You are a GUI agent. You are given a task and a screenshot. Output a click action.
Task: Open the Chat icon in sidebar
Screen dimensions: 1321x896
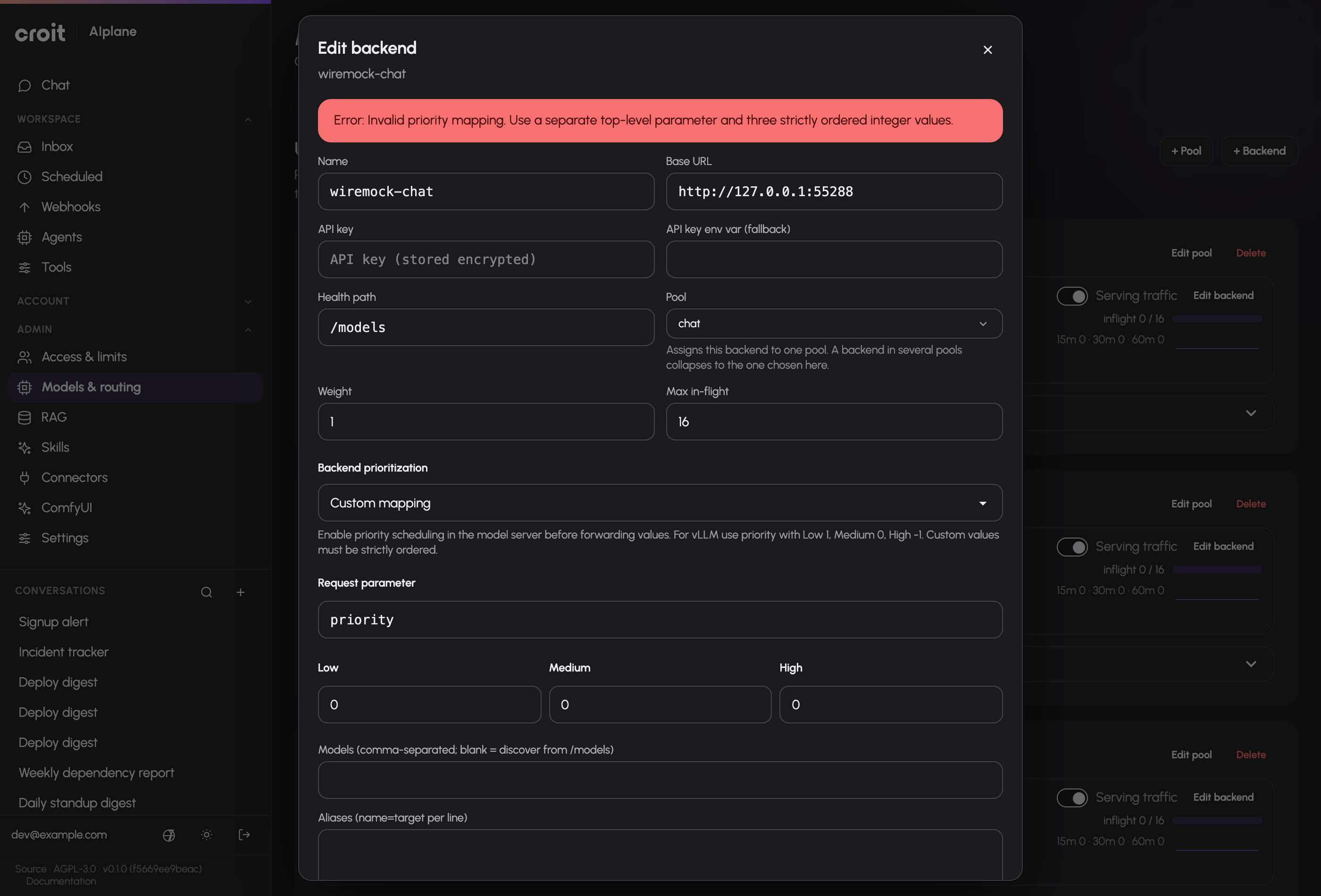[x=24, y=85]
